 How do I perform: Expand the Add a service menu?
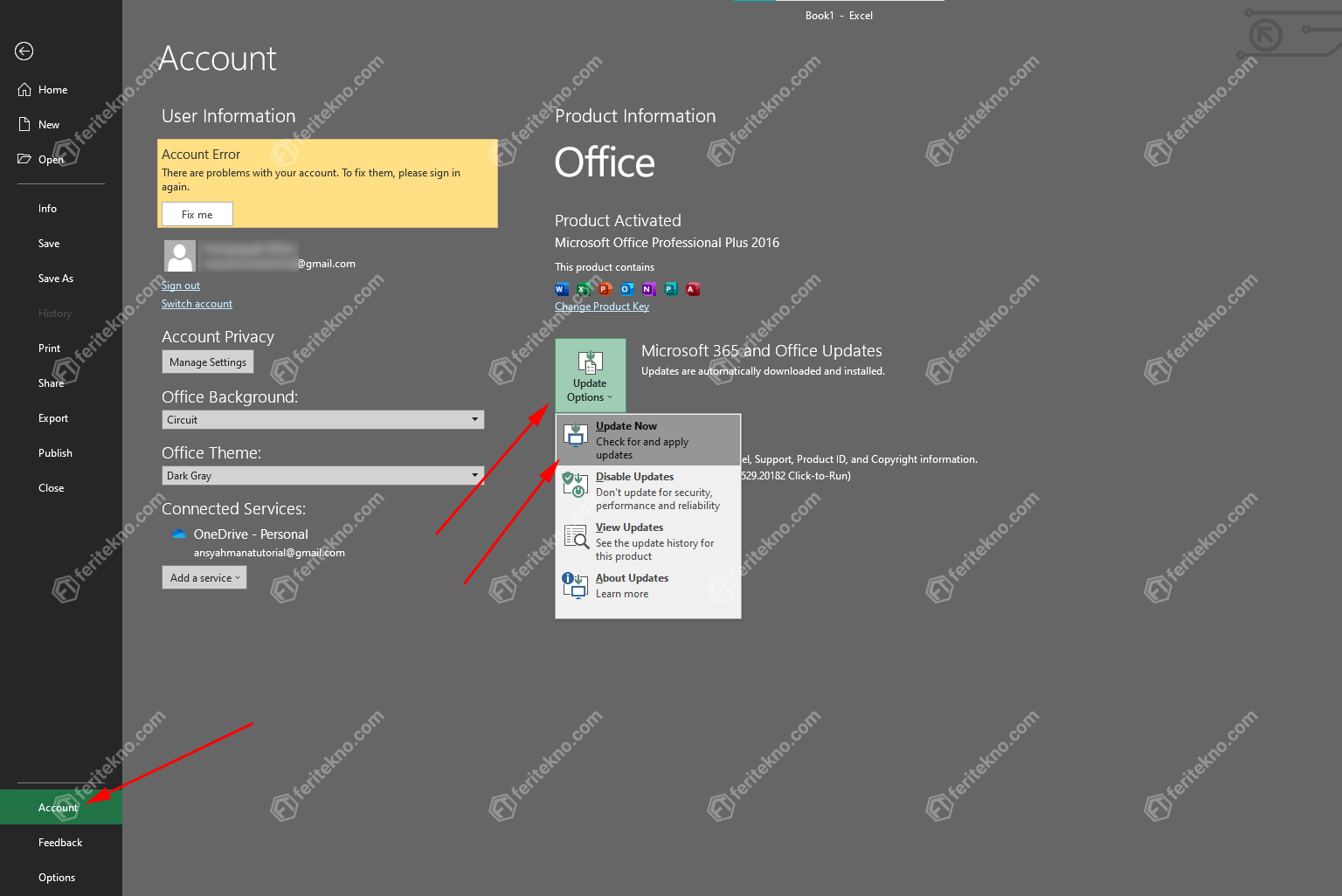point(204,578)
